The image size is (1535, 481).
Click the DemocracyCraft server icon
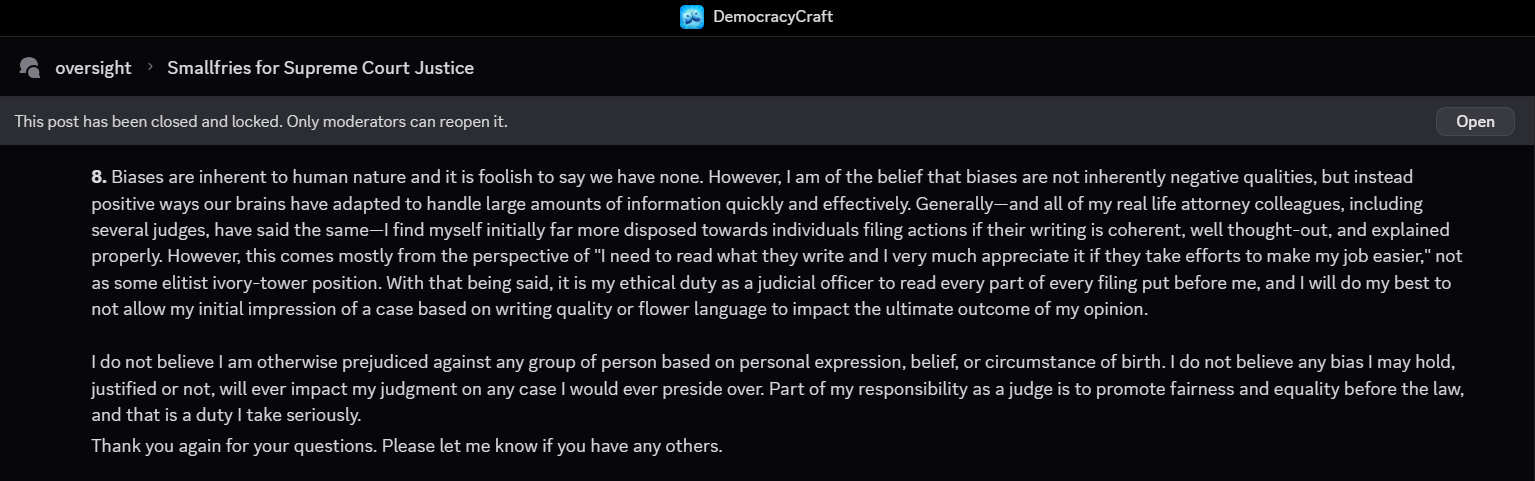[x=691, y=17]
